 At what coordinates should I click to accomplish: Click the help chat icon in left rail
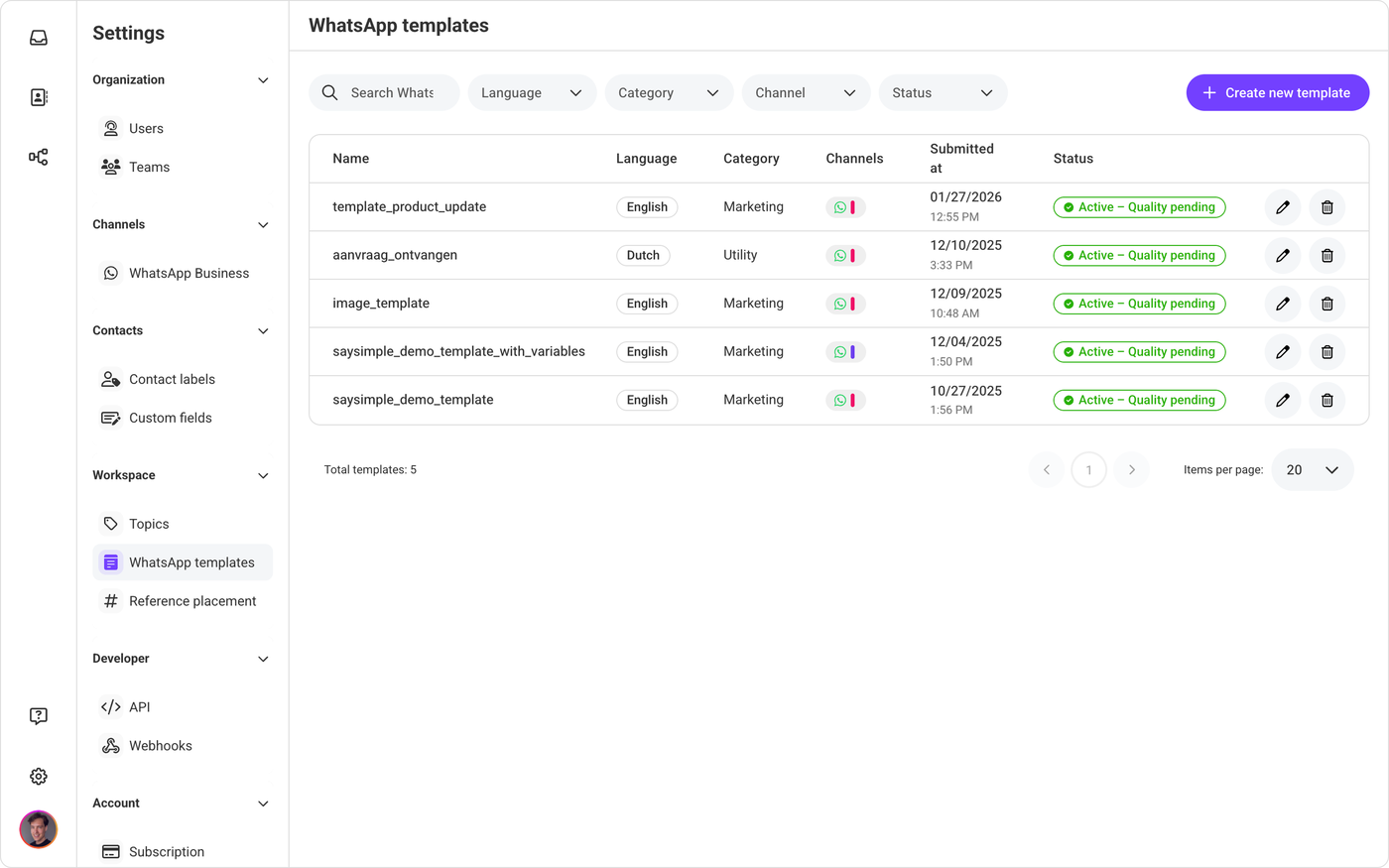point(39,716)
